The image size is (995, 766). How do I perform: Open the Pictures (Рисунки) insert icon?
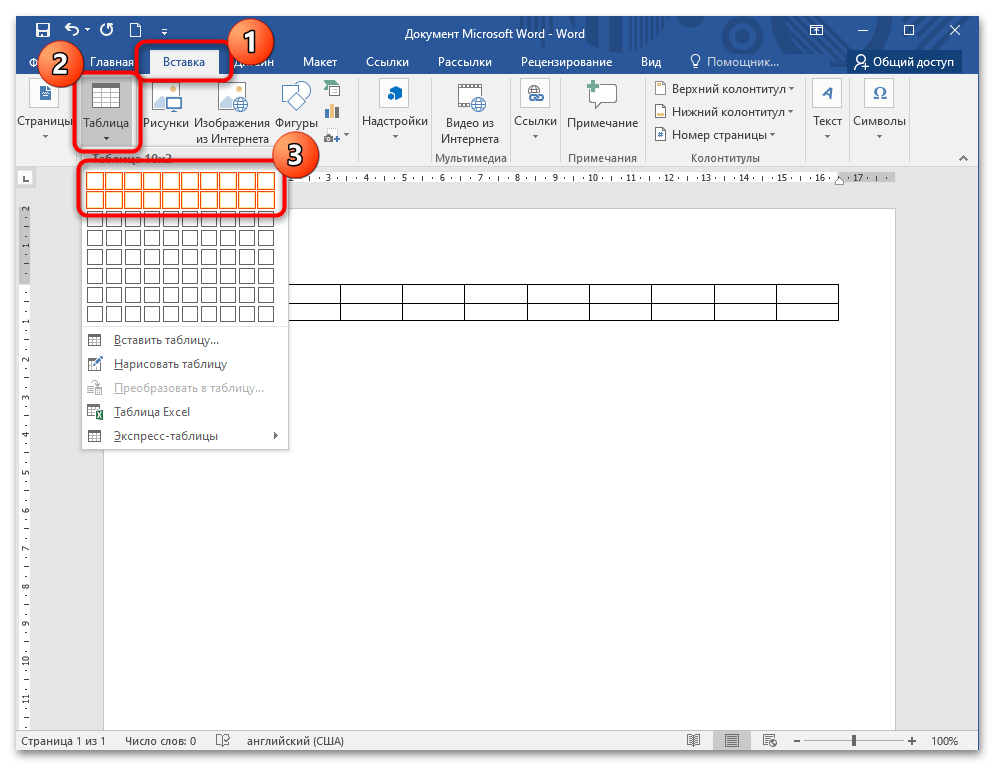click(x=166, y=98)
